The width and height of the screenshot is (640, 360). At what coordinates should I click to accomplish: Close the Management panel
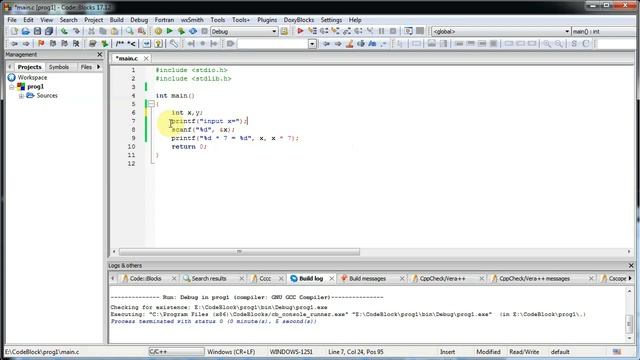pyautogui.click(x=100, y=54)
